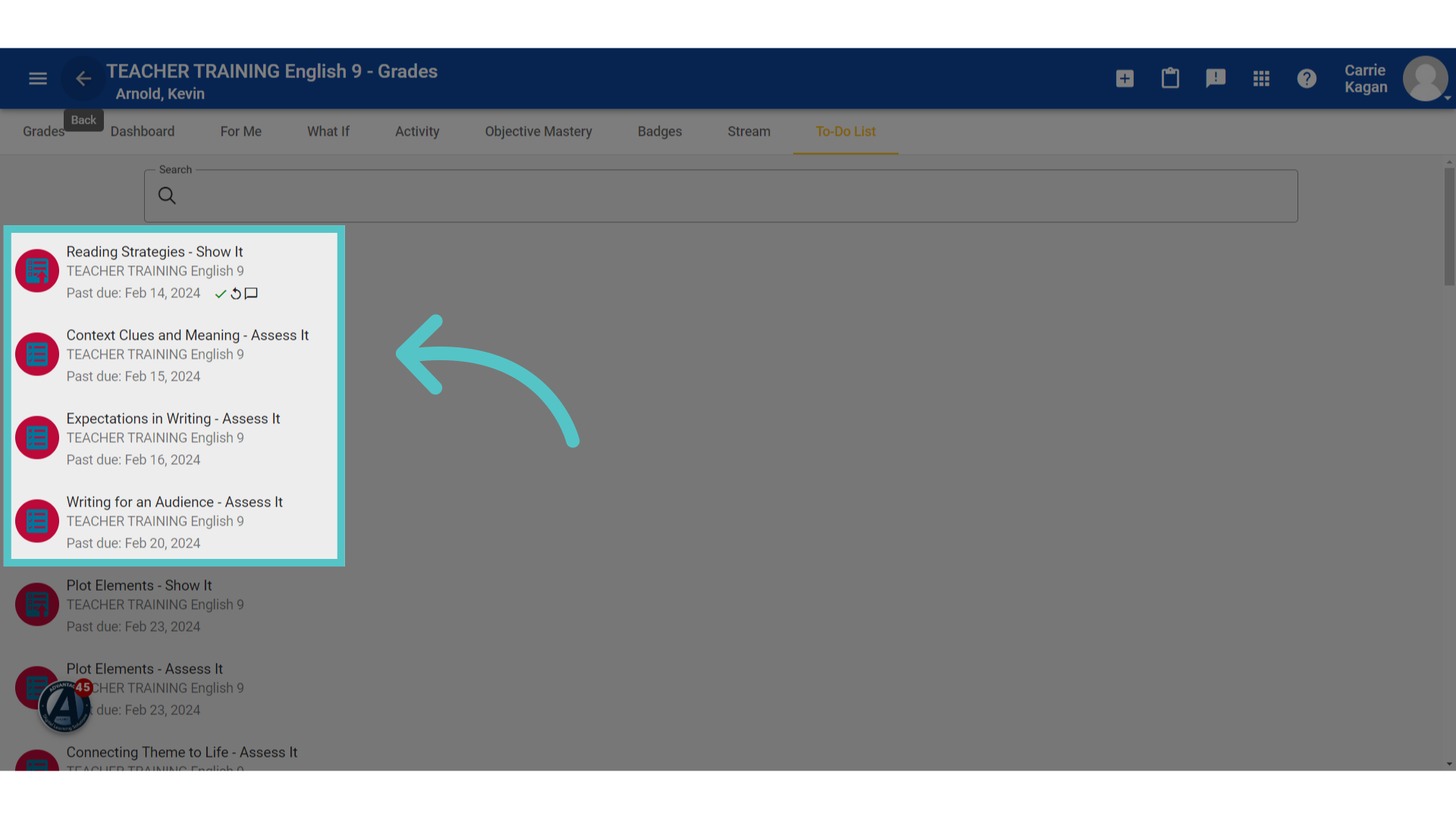Viewport: 1456px width, 819px height.
Task: Click the retry icon on Reading Strategies item
Action: coord(236,294)
